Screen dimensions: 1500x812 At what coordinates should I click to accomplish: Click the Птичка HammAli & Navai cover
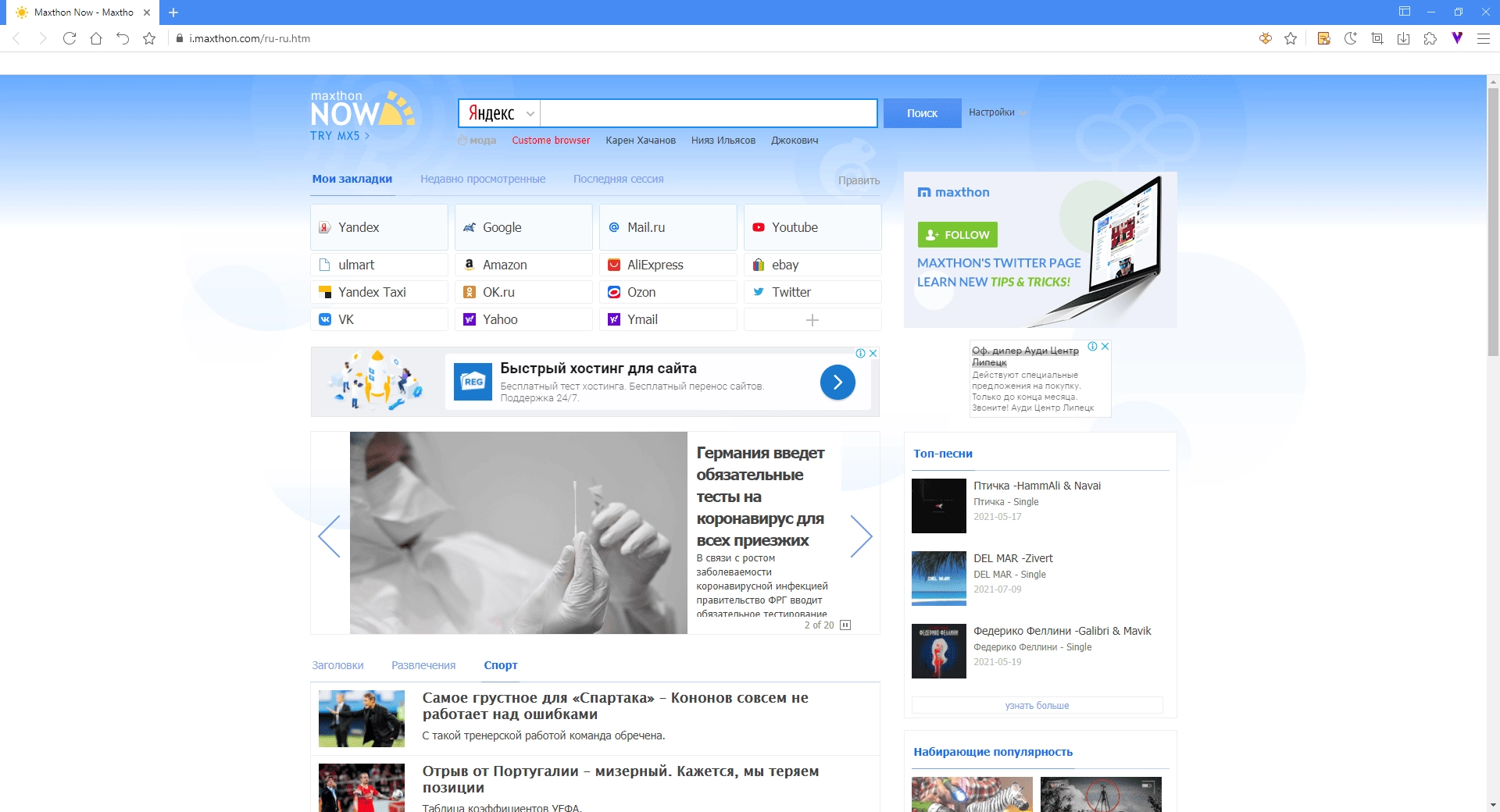pos(939,506)
